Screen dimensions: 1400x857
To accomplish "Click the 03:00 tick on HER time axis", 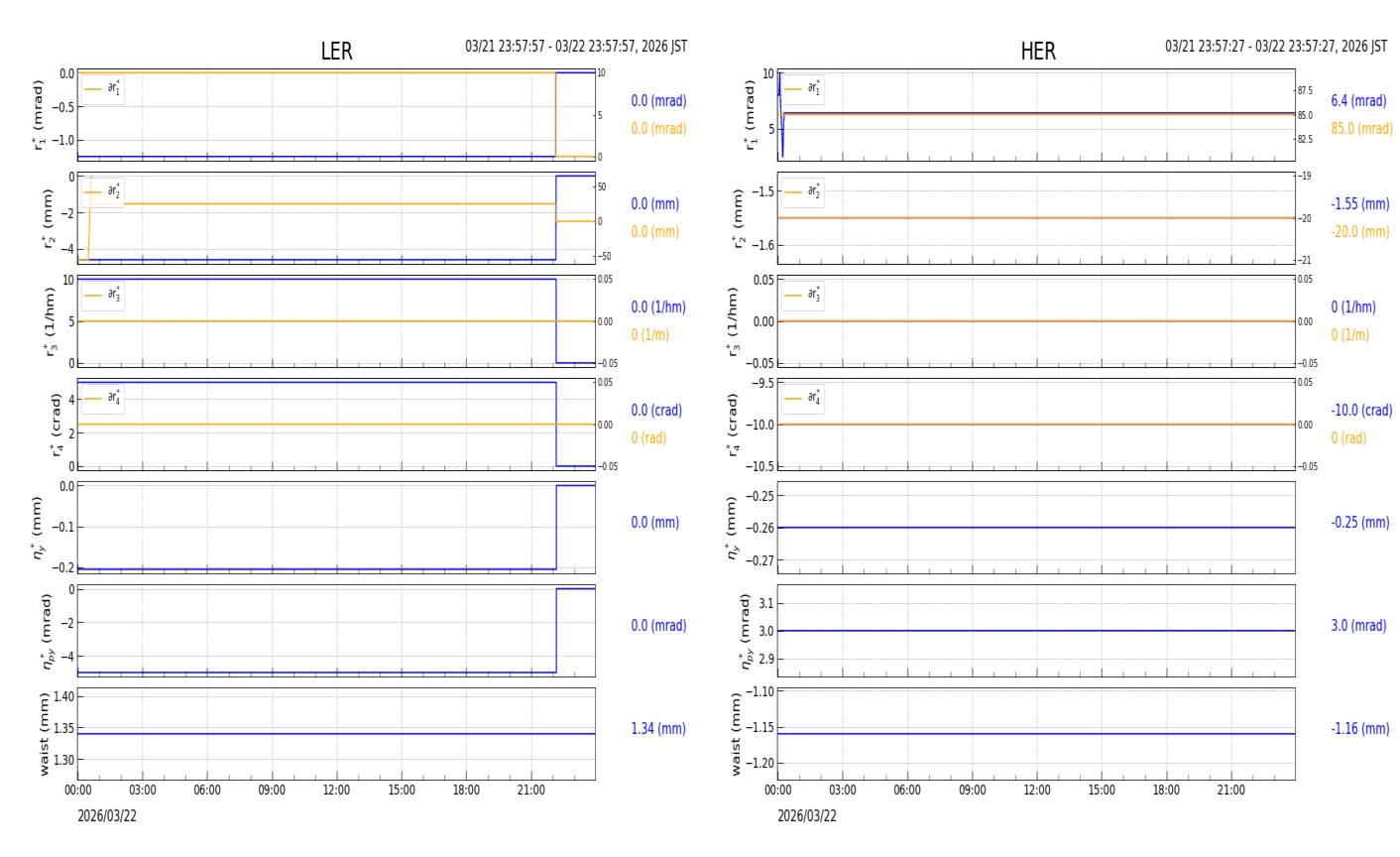I will pos(843,791).
